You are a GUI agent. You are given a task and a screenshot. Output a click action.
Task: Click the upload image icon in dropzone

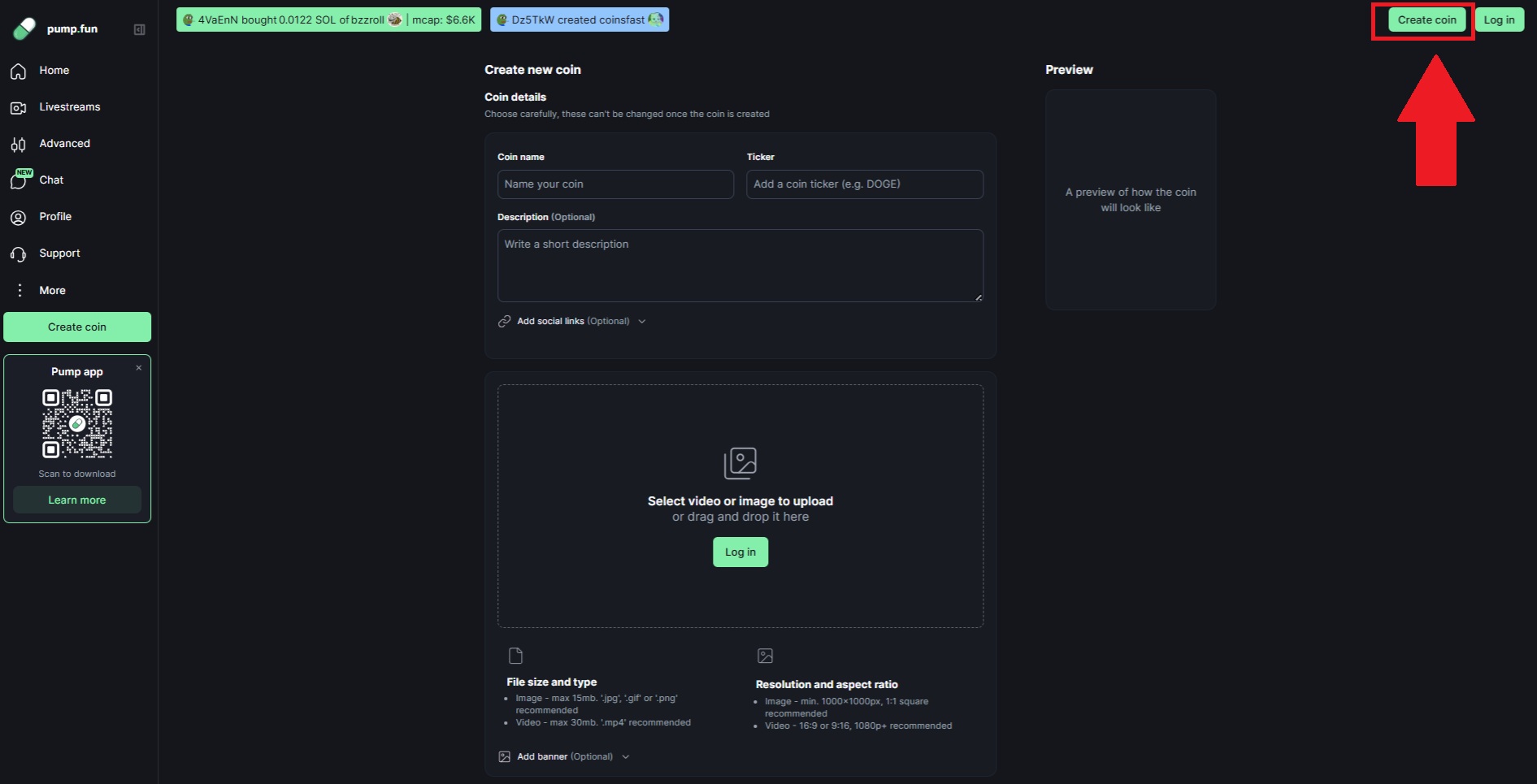[740, 463]
